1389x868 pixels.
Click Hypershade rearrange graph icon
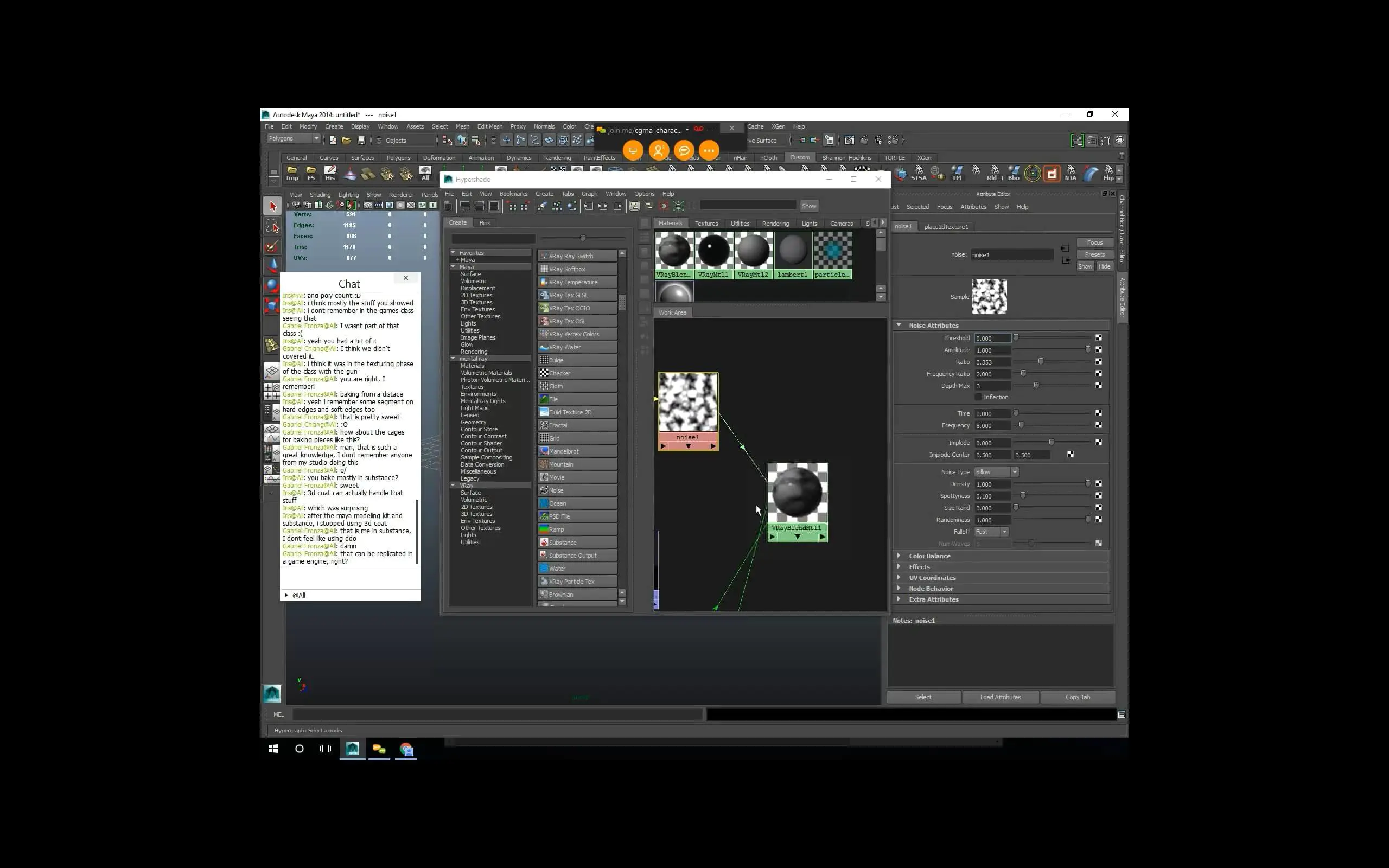tap(557, 206)
